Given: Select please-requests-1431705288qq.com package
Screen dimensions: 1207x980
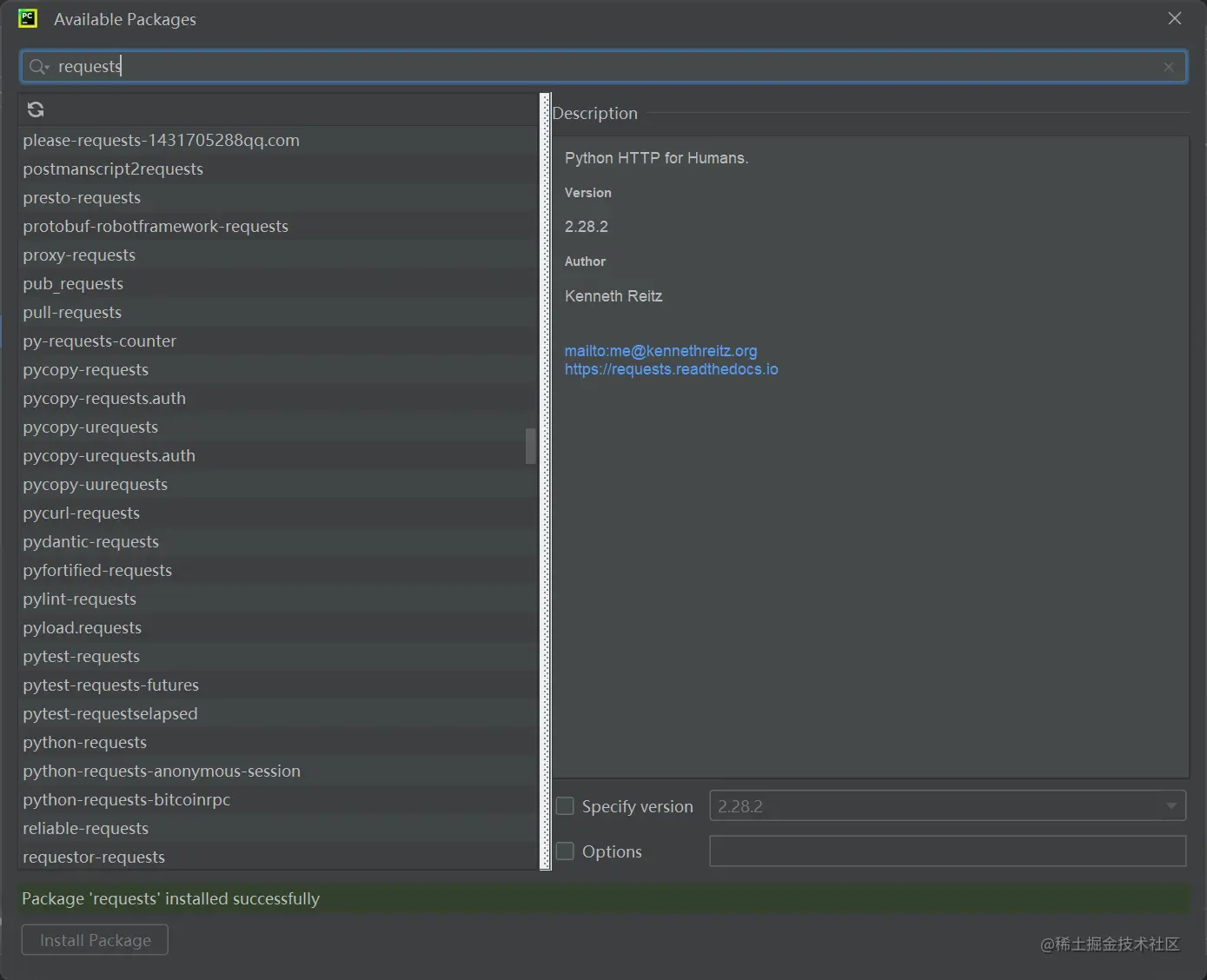Looking at the screenshot, I should (x=278, y=140).
